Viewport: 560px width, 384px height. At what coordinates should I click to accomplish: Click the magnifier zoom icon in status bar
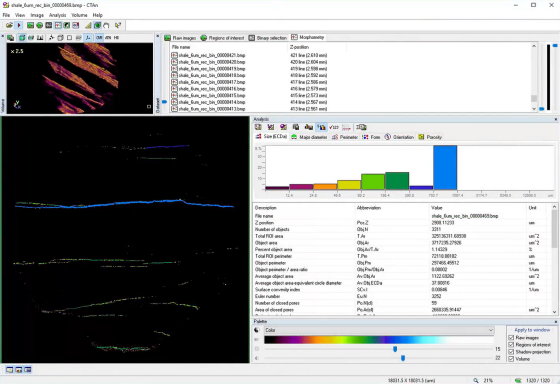[x=476, y=380]
